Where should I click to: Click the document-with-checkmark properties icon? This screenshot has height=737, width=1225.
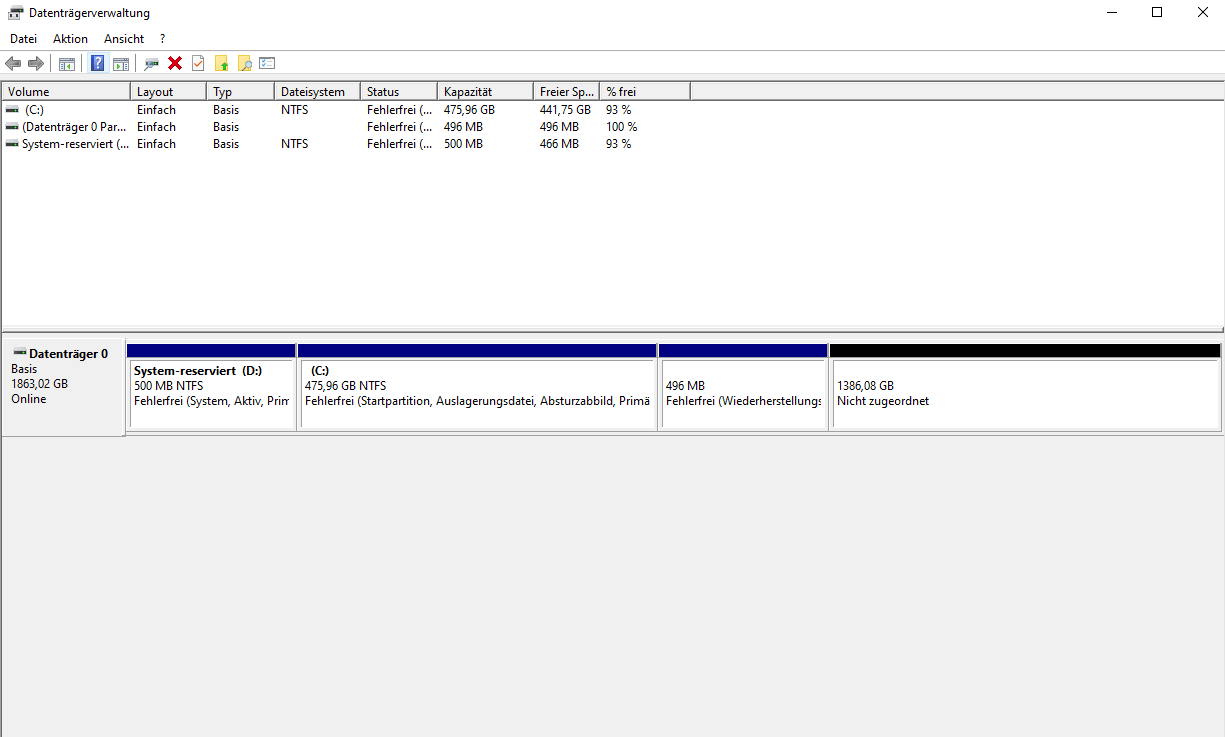point(196,63)
